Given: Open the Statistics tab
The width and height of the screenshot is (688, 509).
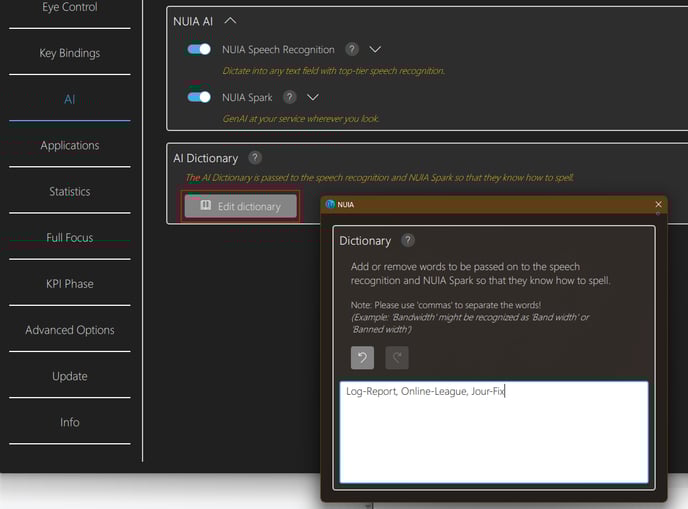Looking at the screenshot, I should (x=70, y=191).
